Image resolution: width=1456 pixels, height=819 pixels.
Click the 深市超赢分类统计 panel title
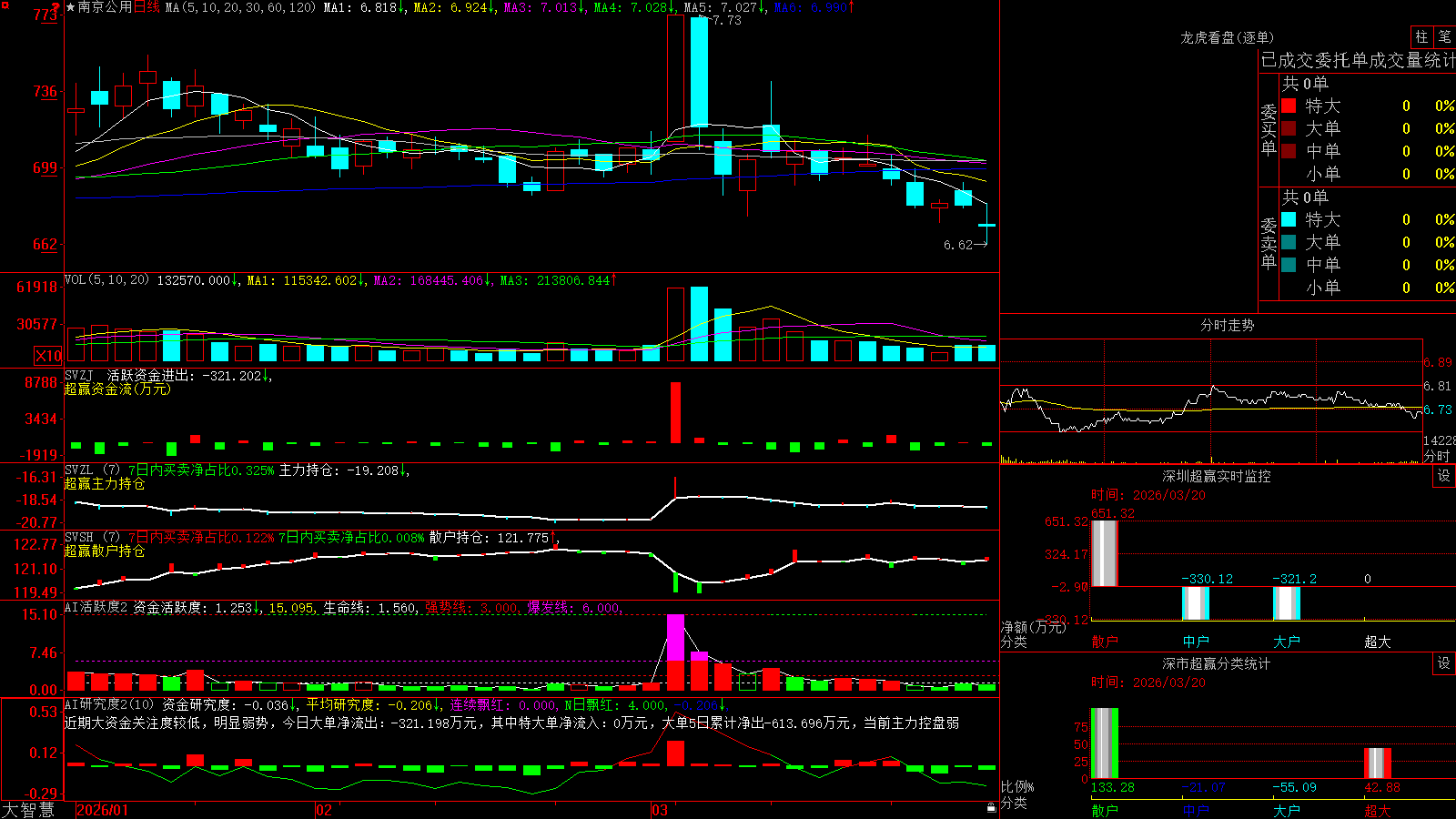[x=1216, y=663]
